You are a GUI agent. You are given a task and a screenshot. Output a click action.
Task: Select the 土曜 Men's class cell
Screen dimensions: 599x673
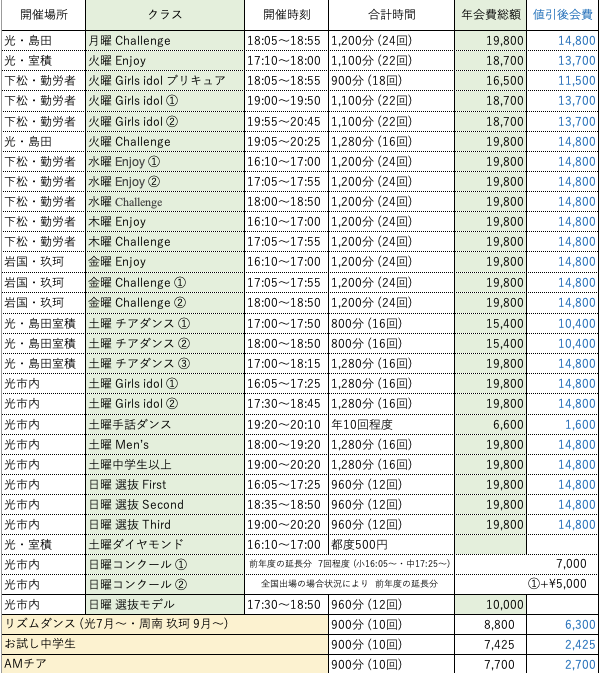point(165,445)
